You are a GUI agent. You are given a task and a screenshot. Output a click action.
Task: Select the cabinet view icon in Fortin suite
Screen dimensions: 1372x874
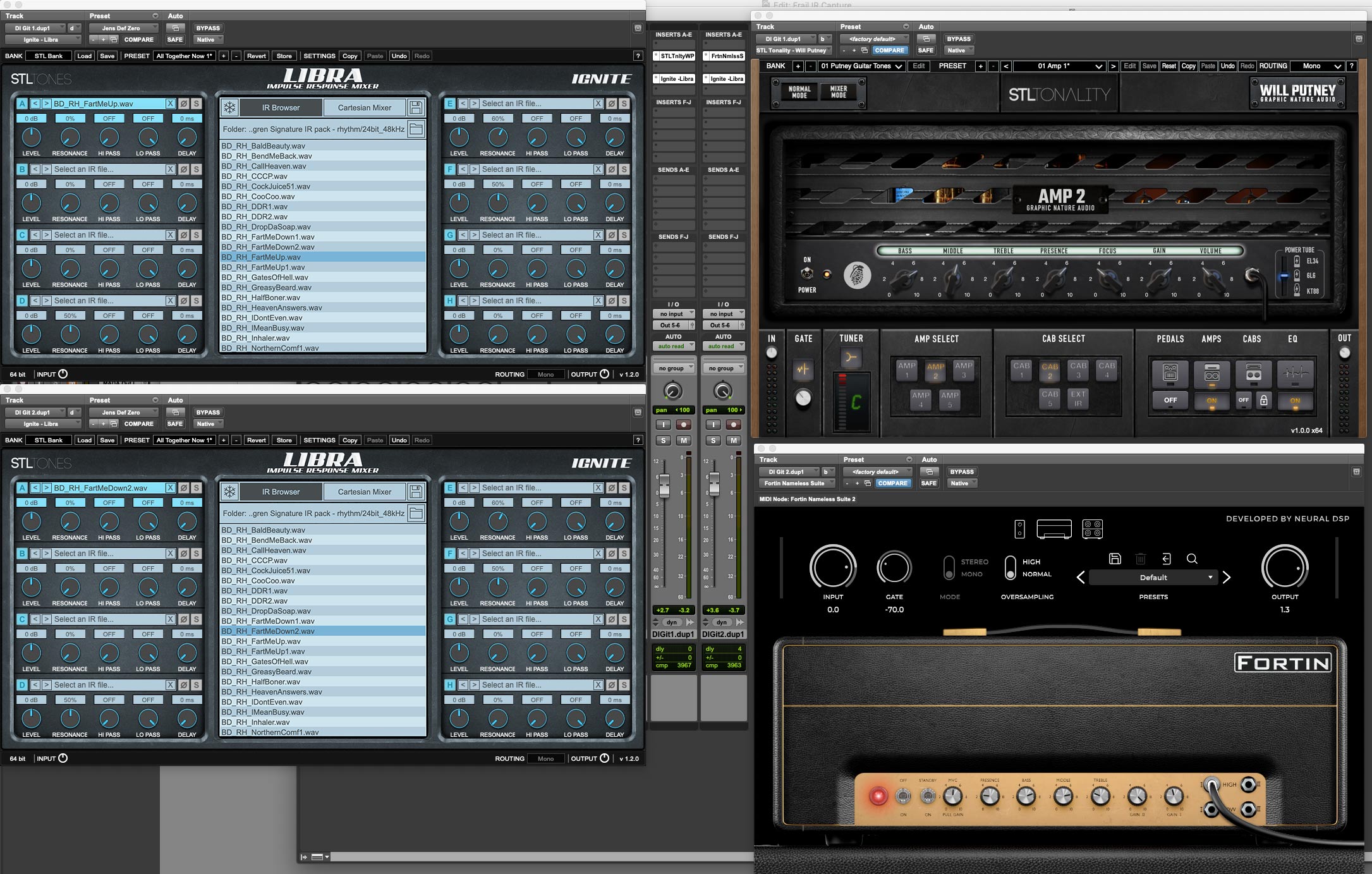pos(1092,528)
